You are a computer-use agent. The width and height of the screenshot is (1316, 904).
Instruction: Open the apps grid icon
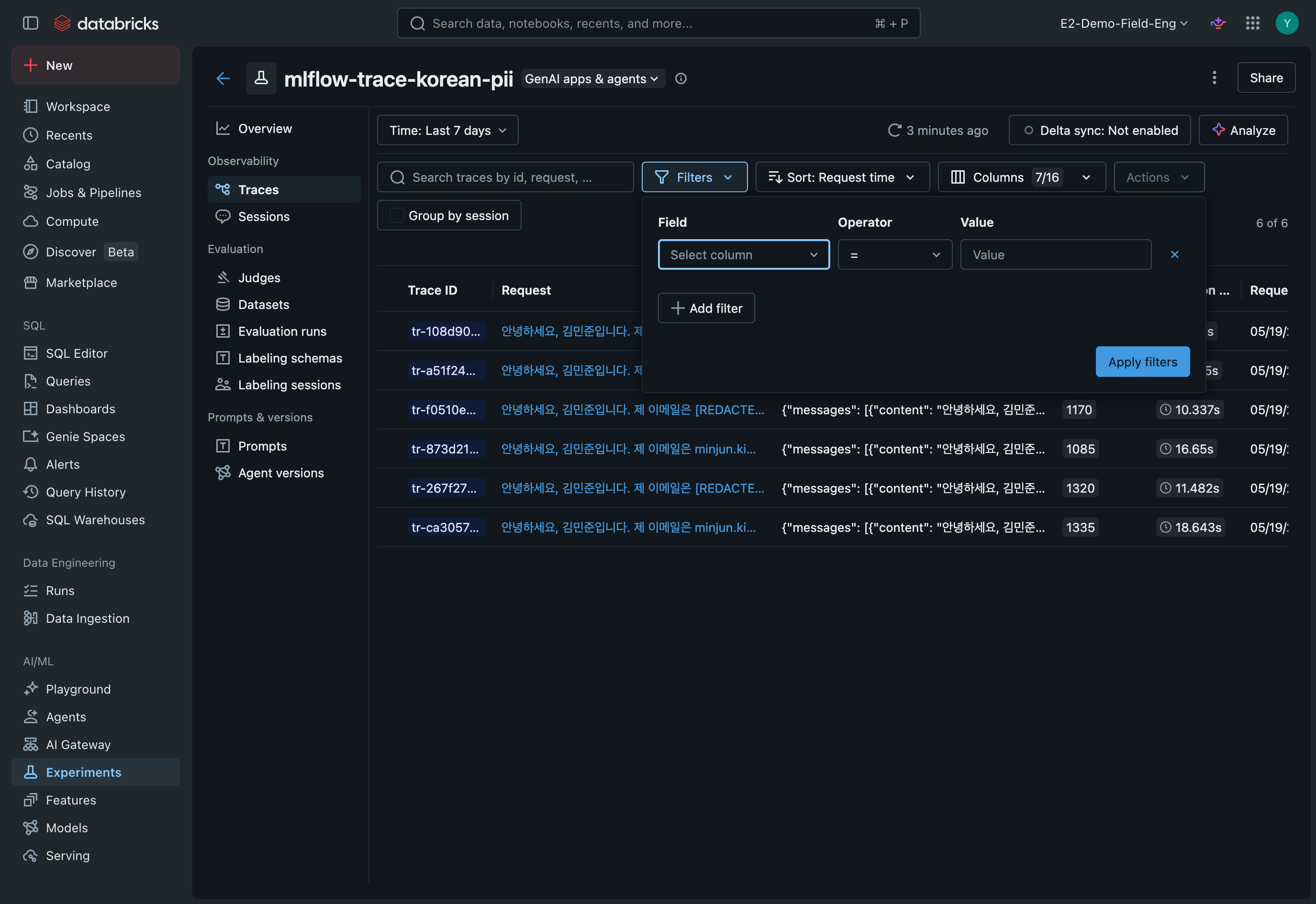[1252, 23]
